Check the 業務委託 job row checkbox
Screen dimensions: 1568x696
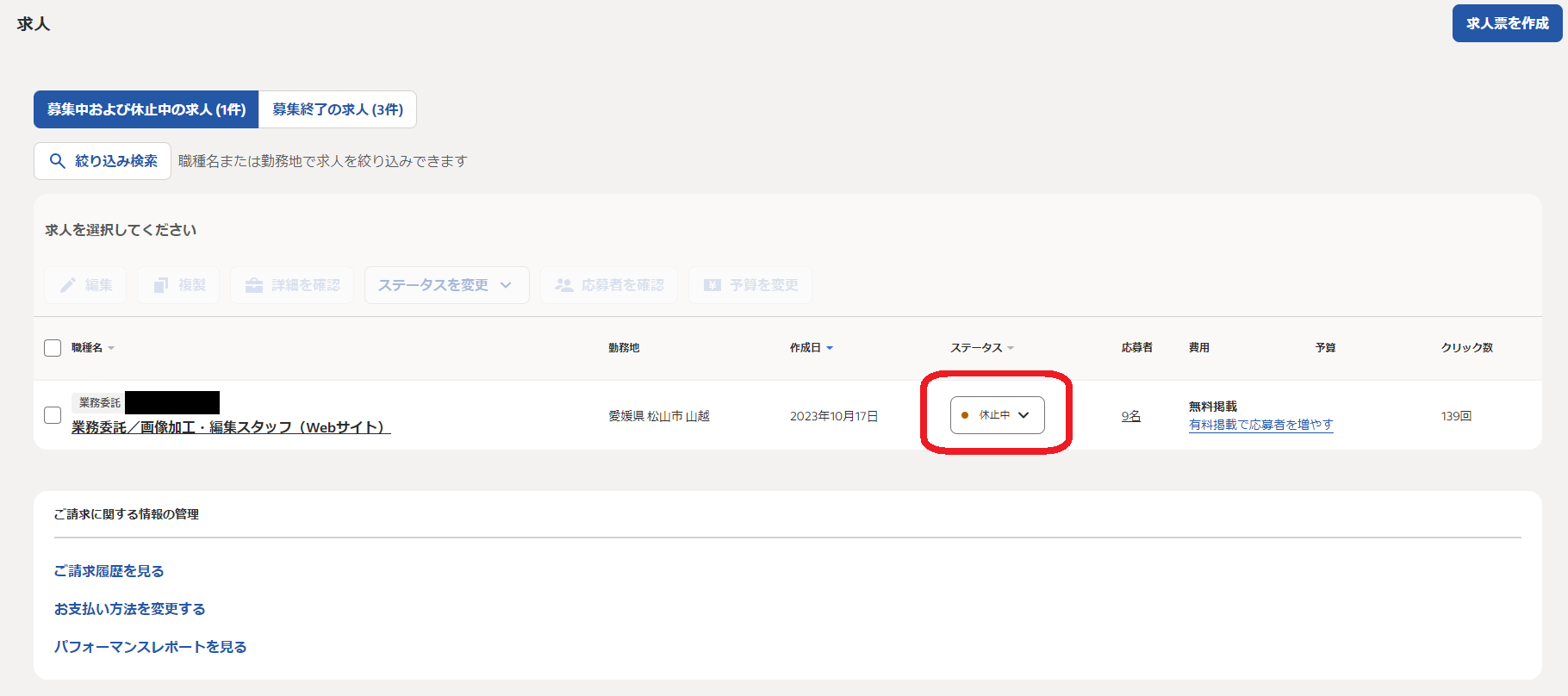53,415
